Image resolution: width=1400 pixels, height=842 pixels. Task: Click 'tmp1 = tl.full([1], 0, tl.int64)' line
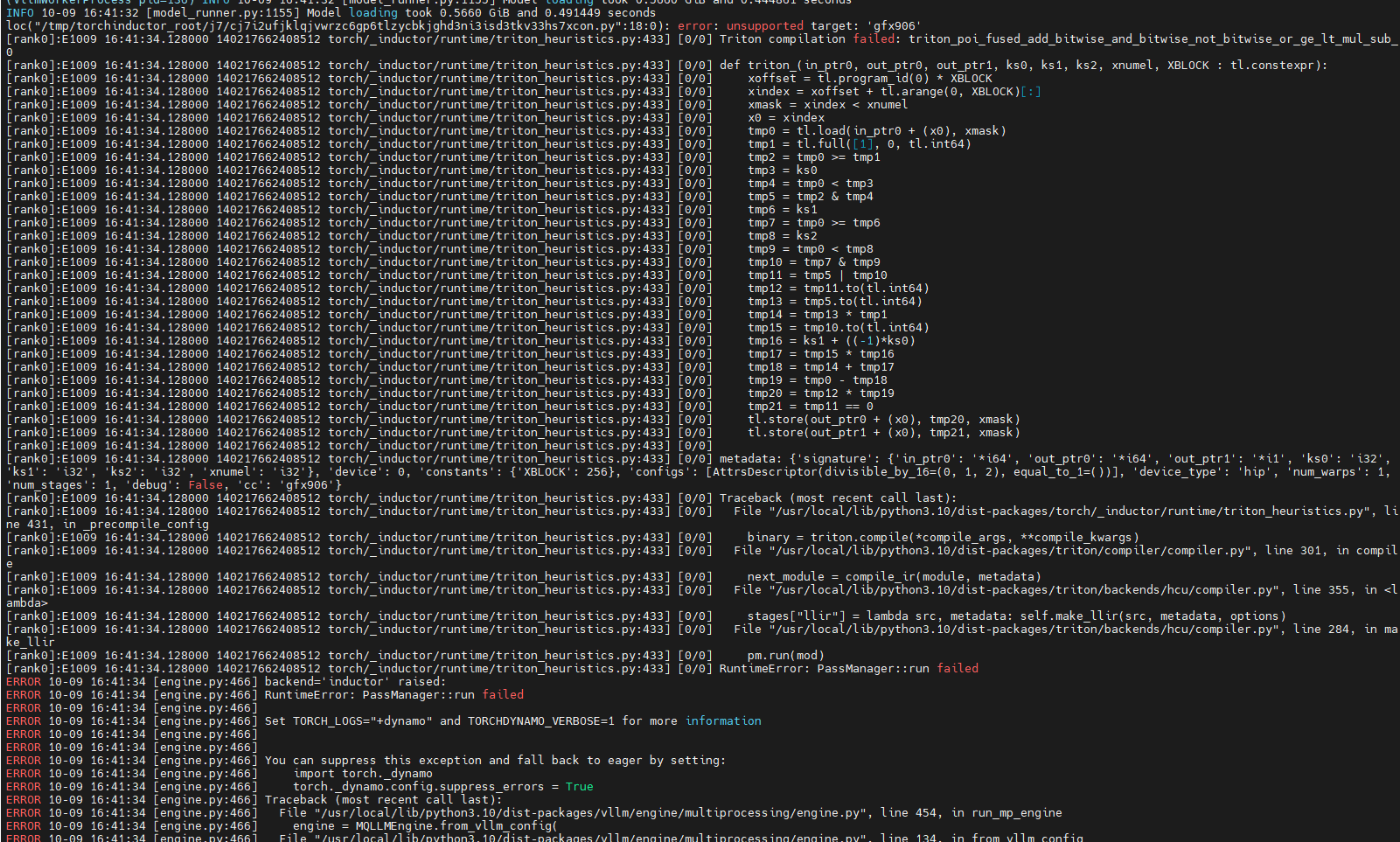[x=860, y=144]
